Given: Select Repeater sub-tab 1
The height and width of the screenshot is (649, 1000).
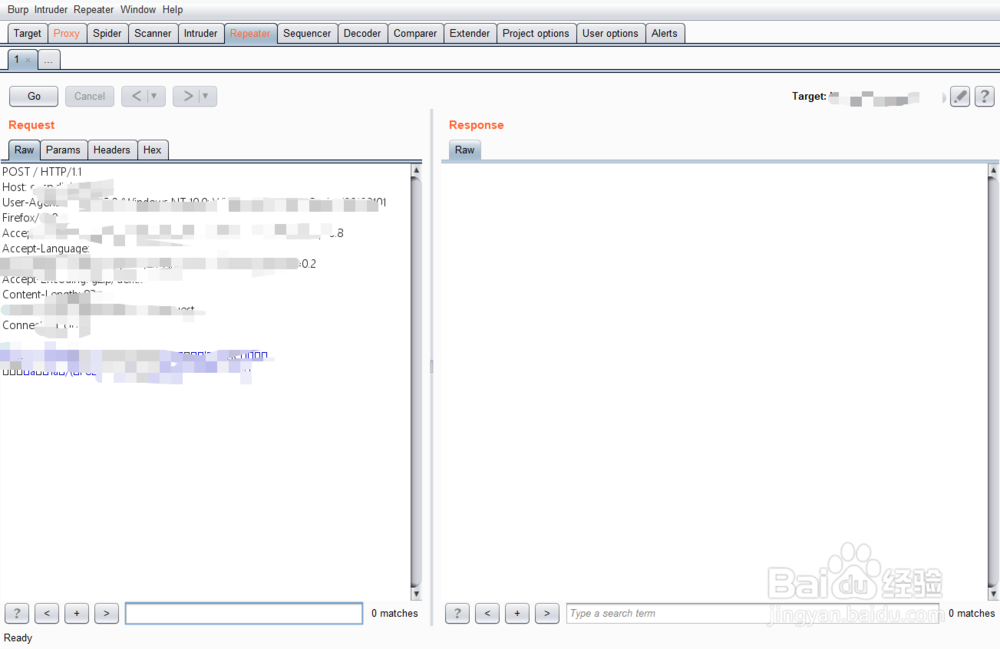Looking at the screenshot, I should click(x=17, y=59).
